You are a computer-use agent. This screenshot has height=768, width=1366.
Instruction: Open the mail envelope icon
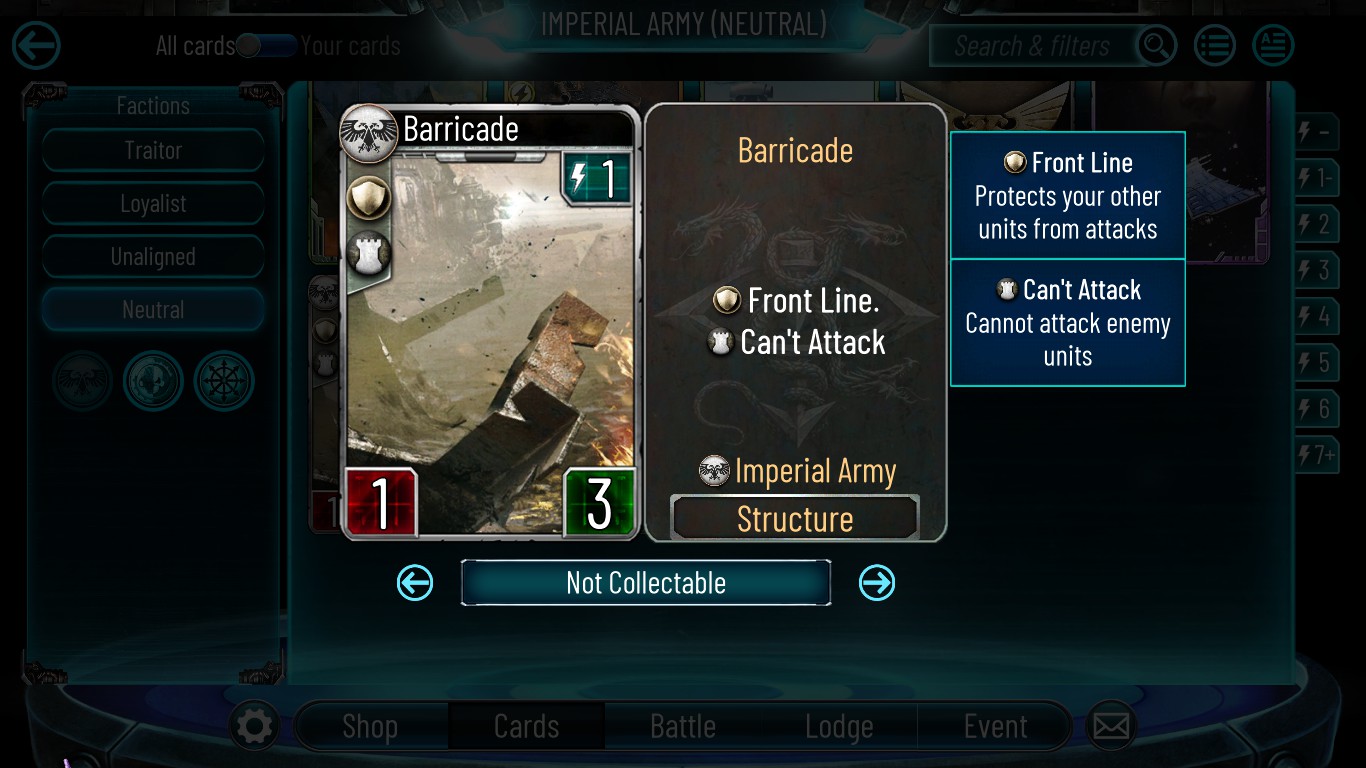[1111, 726]
